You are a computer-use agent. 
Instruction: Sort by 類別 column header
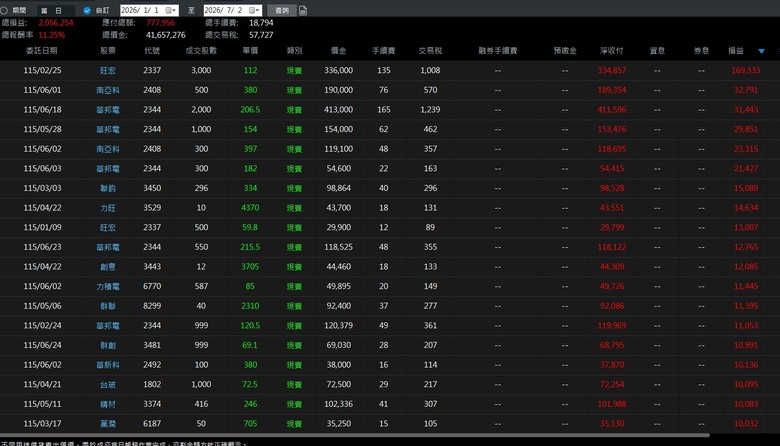[294, 51]
